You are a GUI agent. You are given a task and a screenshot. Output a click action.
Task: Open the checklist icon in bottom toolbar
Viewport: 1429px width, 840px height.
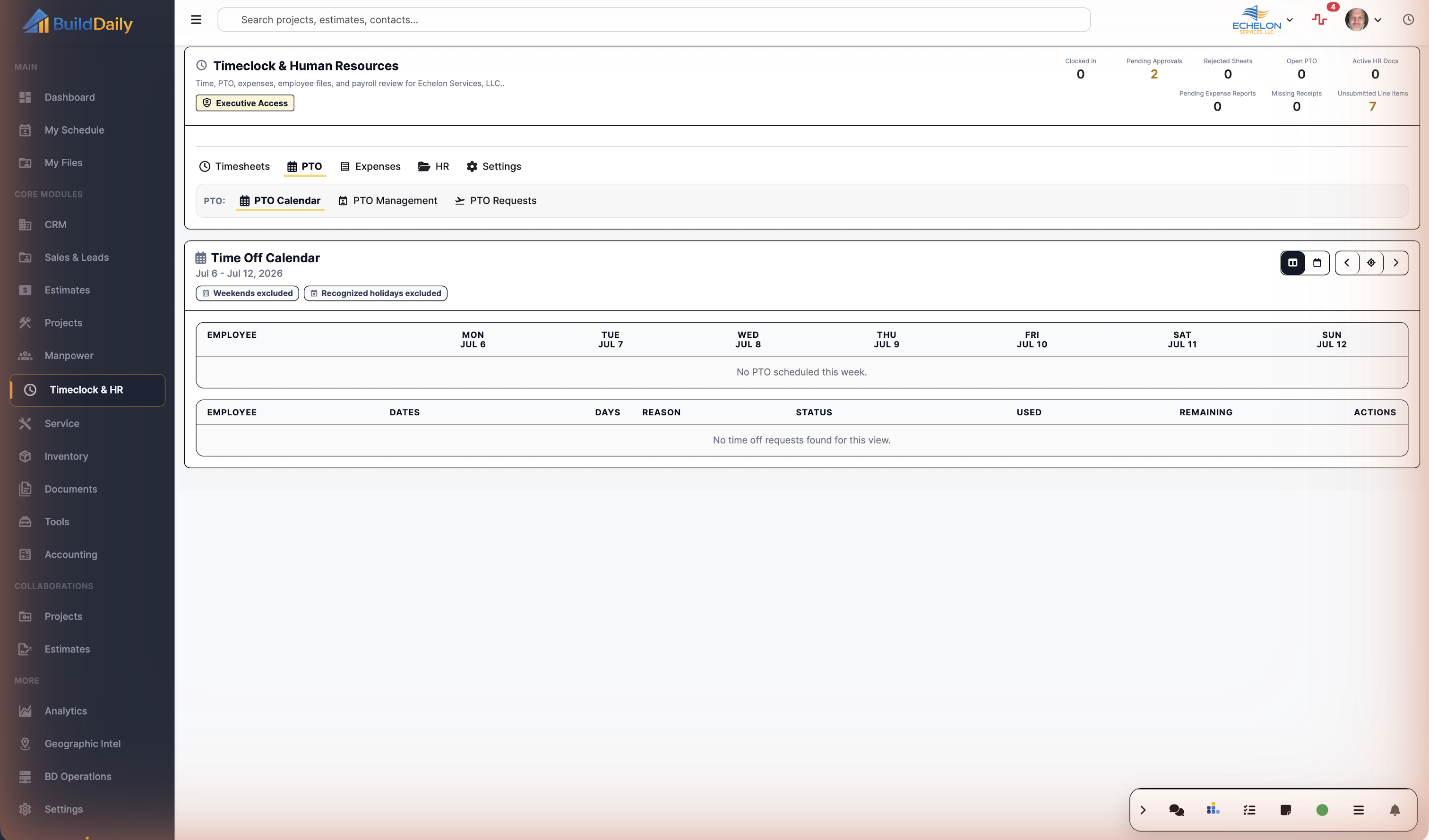[1249, 810]
